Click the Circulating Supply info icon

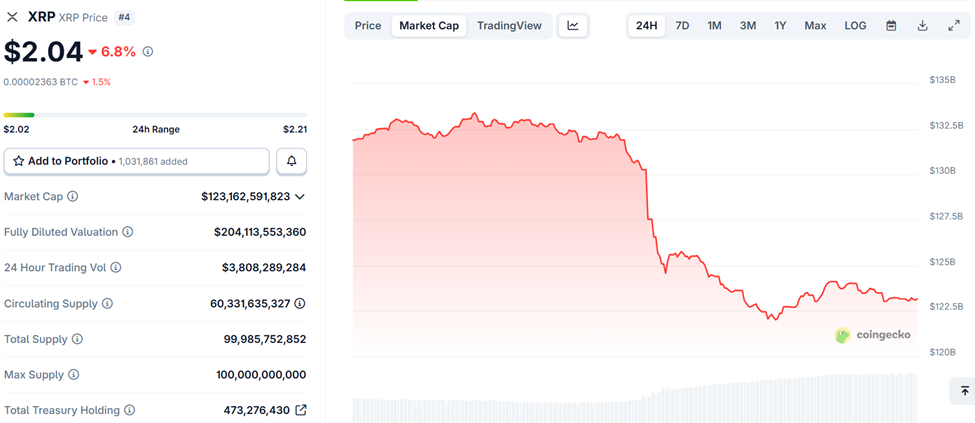[107, 304]
